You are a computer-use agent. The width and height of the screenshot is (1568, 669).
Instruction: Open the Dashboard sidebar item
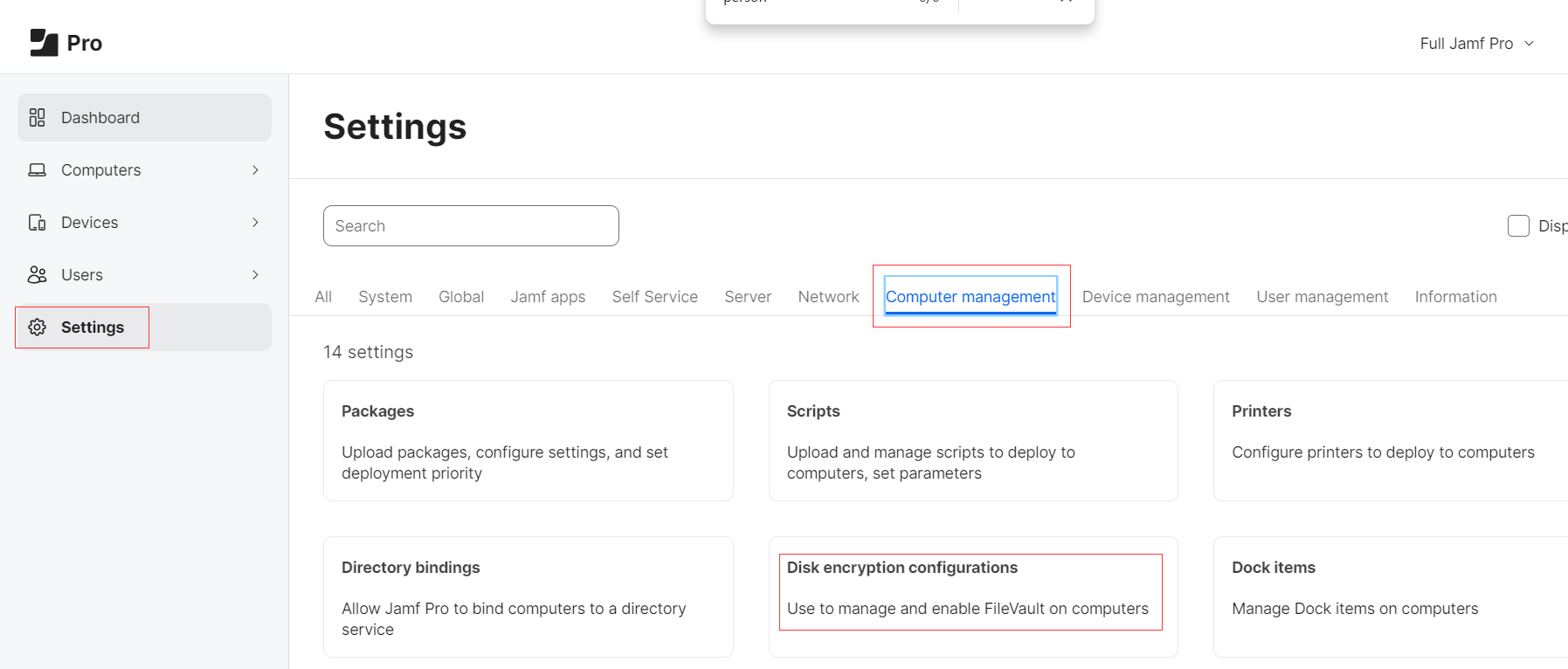(x=144, y=117)
